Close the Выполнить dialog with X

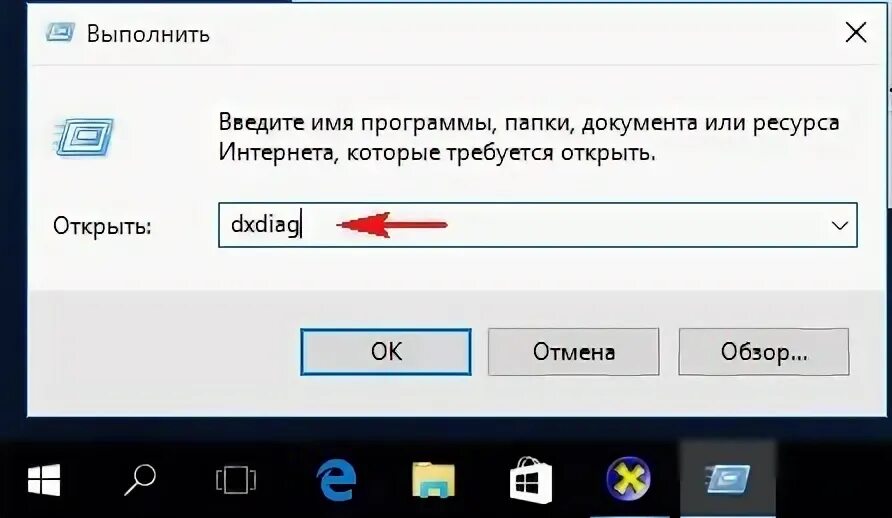pyautogui.click(x=856, y=33)
